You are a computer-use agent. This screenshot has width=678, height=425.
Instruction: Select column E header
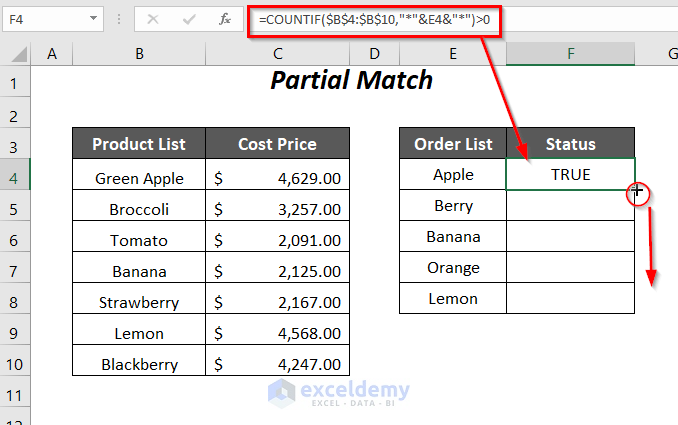(453, 54)
